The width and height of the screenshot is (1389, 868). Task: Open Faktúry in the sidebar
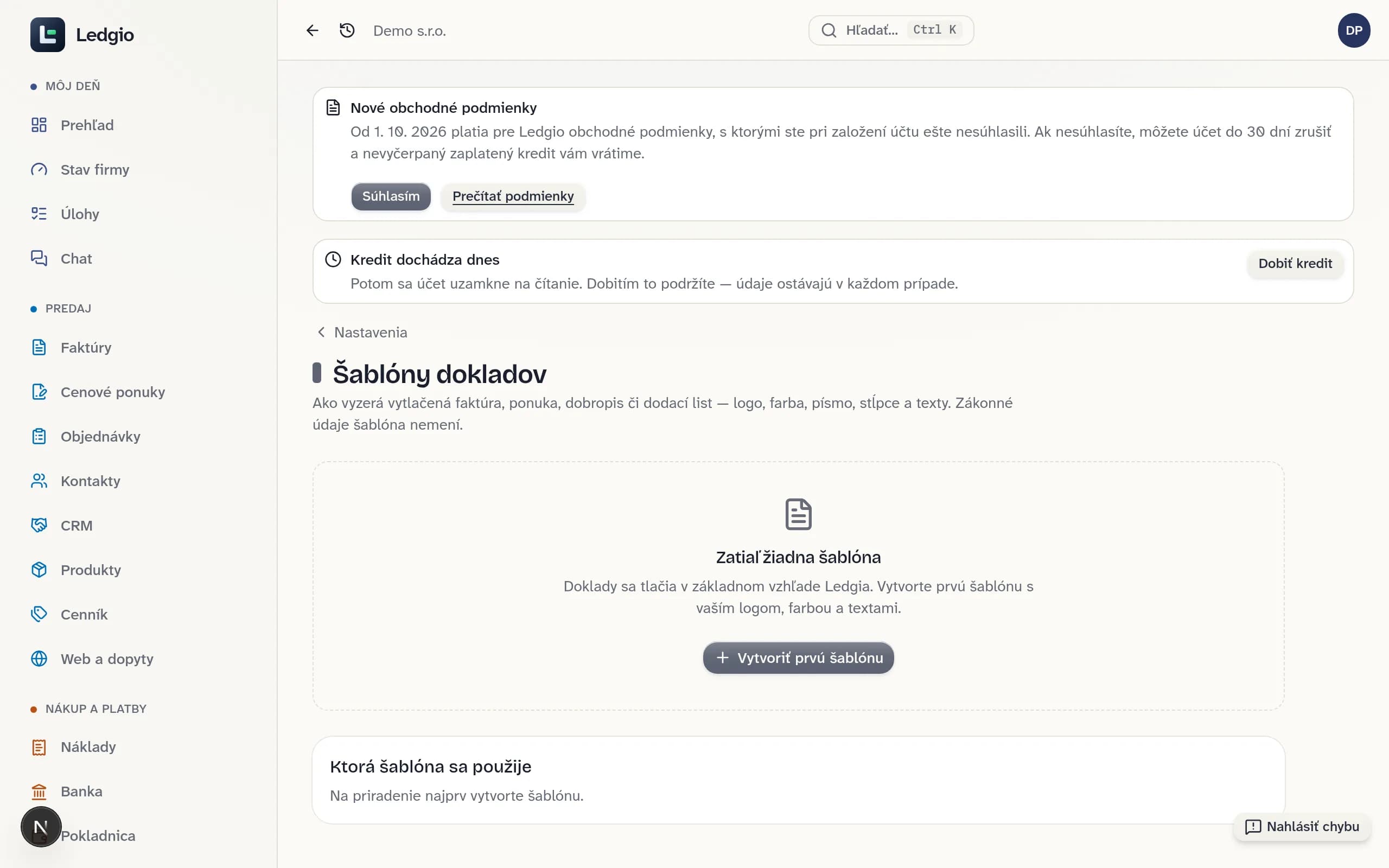[x=138, y=347]
